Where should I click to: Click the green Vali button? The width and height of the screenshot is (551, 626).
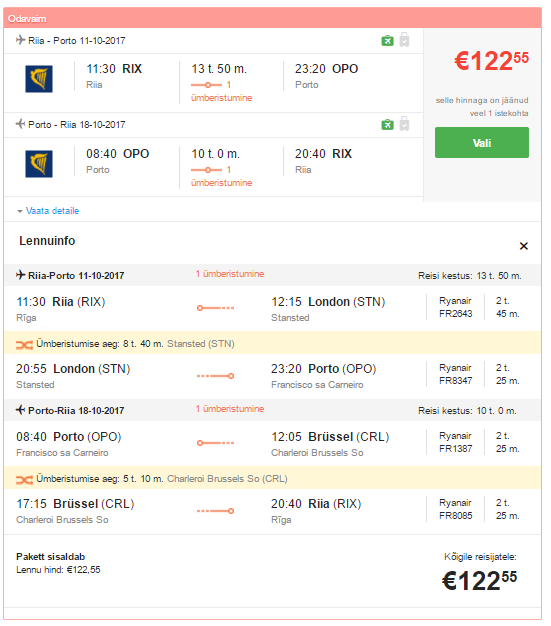pos(482,143)
